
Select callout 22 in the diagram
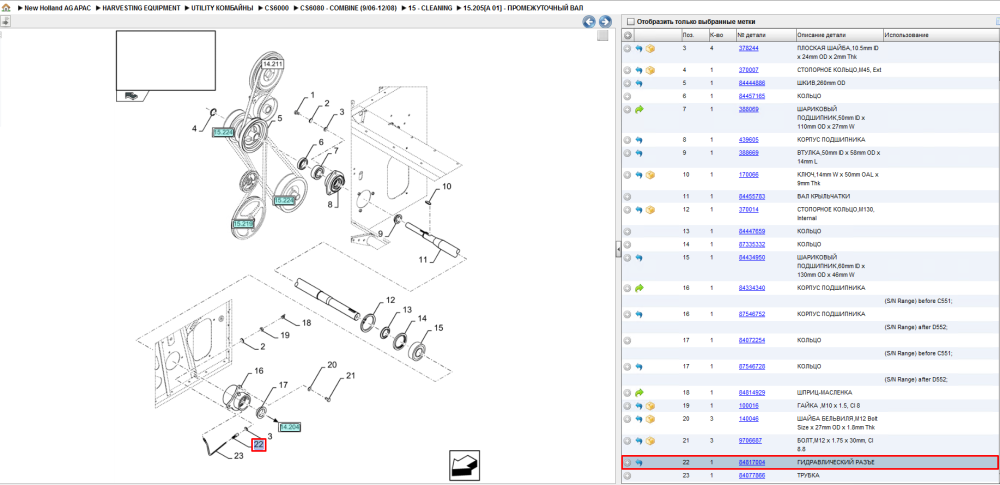258,445
